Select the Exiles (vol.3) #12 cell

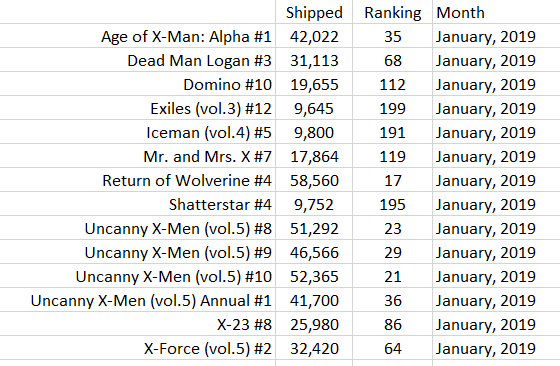138,108
